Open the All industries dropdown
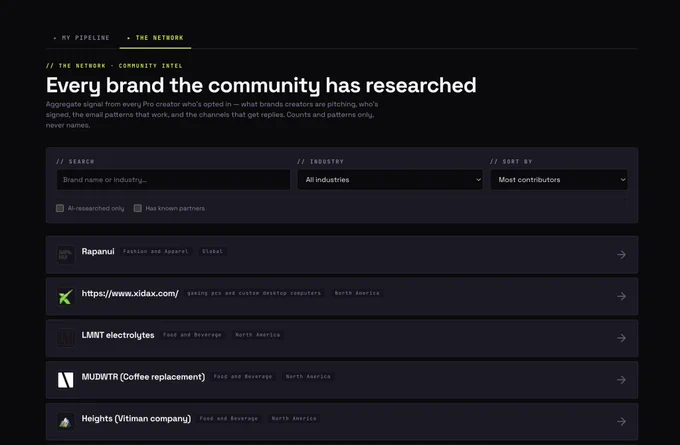The height and width of the screenshot is (445, 680). pyautogui.click(x=390, y=180)
